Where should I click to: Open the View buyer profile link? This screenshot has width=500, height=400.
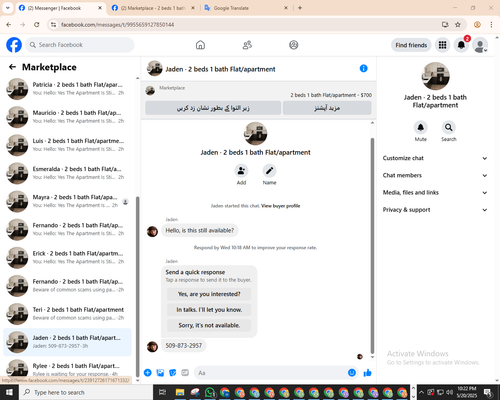coord(280,206)
